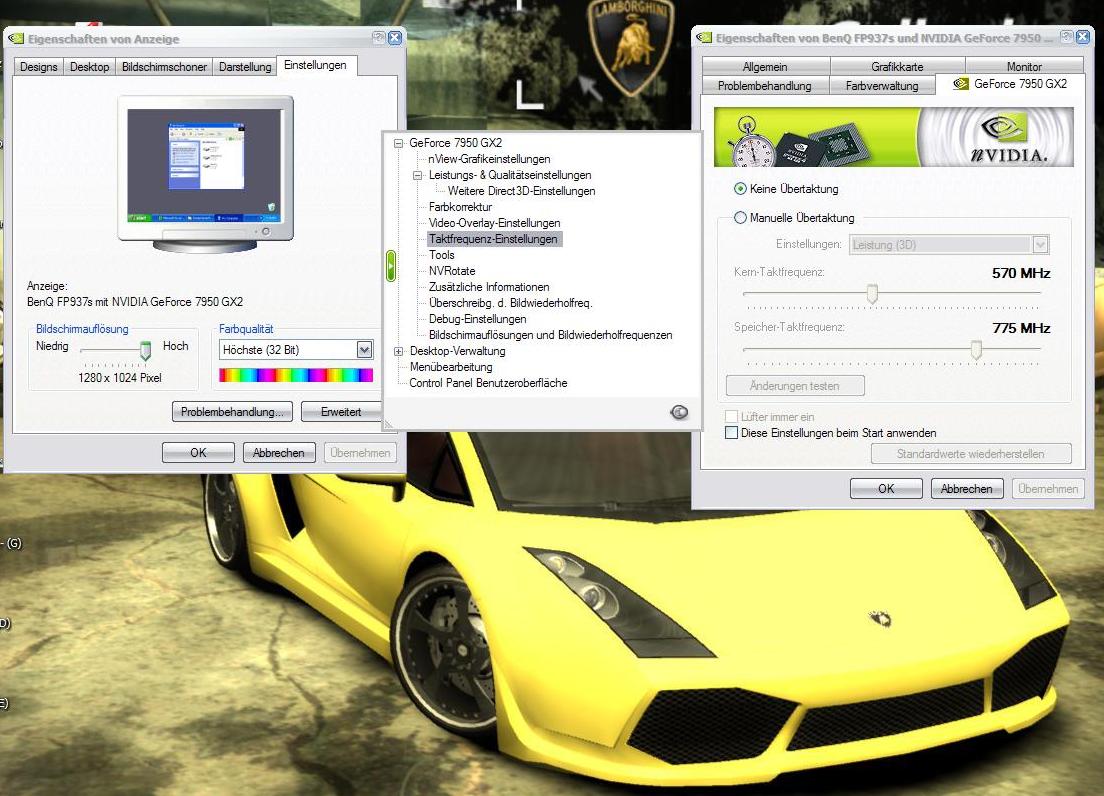The image size is (1104, 796).
Task: Select the Einstellungen tab
Action: point(315,65)
